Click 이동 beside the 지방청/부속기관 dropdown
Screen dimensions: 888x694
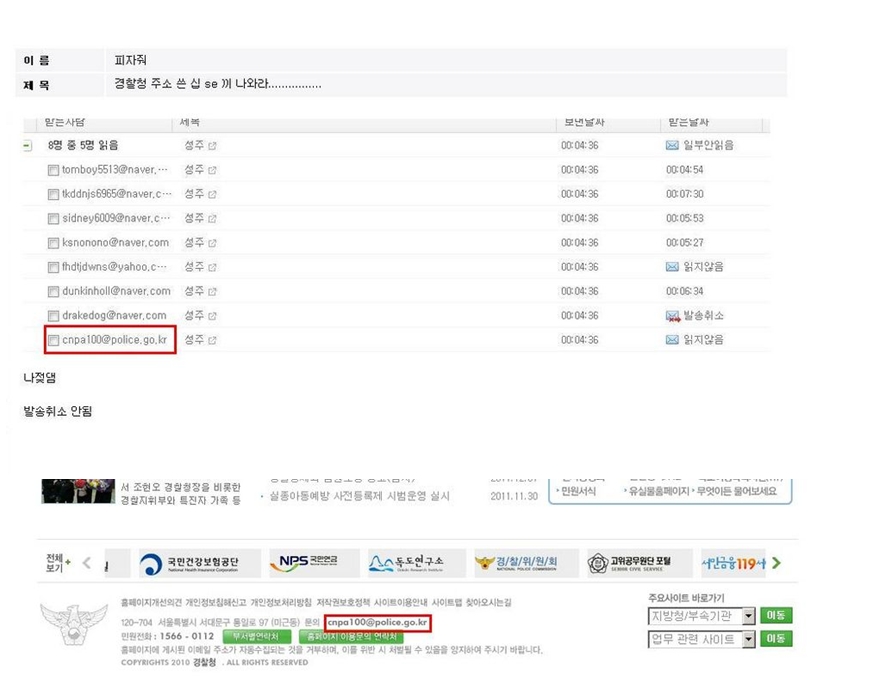776,615
